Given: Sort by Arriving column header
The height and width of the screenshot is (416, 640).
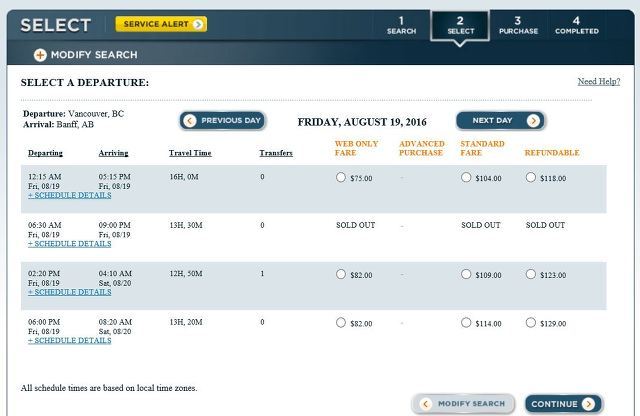Looking at the screenshot, I should click(x=113, y=153).
